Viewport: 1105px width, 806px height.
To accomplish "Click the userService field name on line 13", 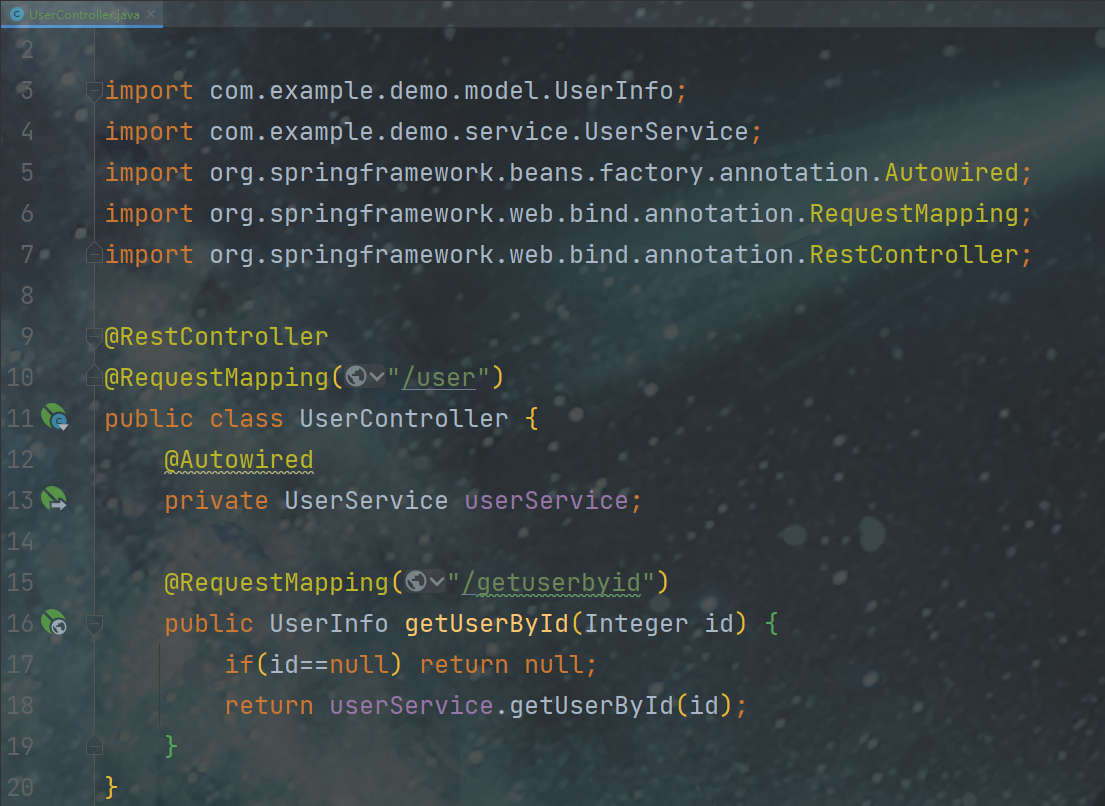I will (545, 501).
